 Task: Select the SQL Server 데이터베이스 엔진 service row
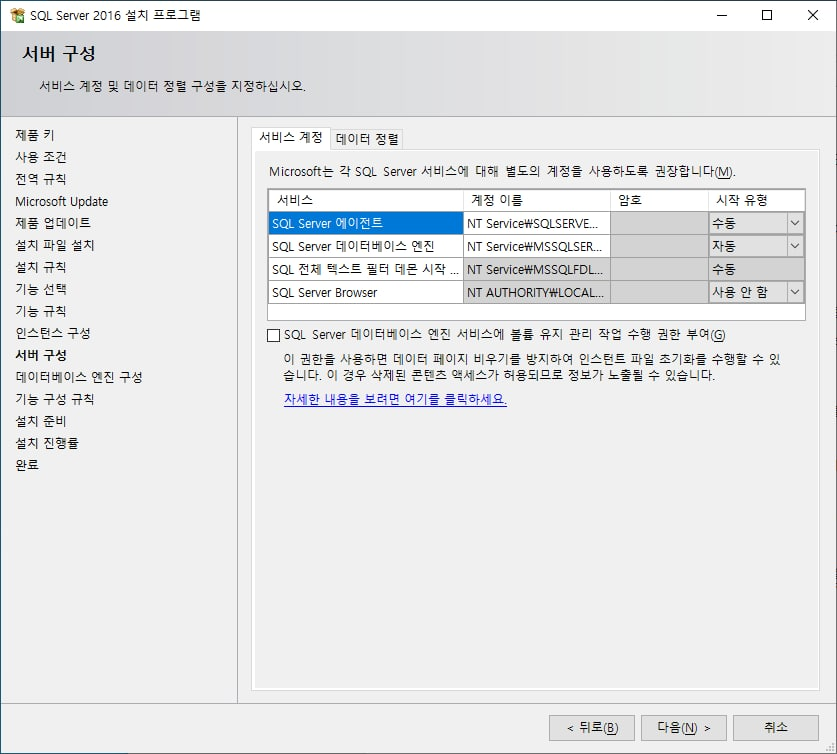coord(366,246)
